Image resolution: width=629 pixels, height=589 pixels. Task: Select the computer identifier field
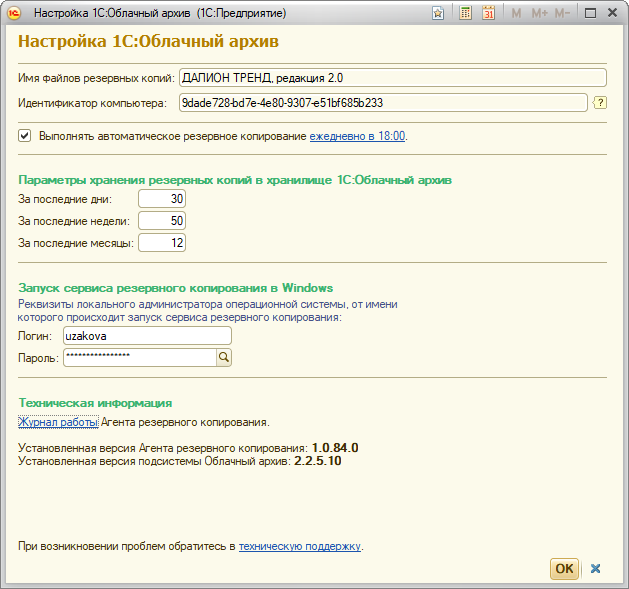(383, 103)
